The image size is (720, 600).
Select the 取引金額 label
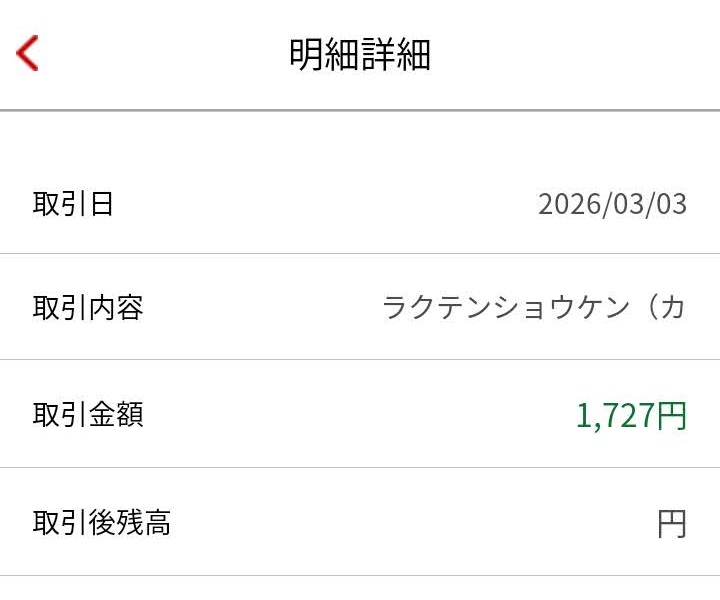tap(88, 414)
